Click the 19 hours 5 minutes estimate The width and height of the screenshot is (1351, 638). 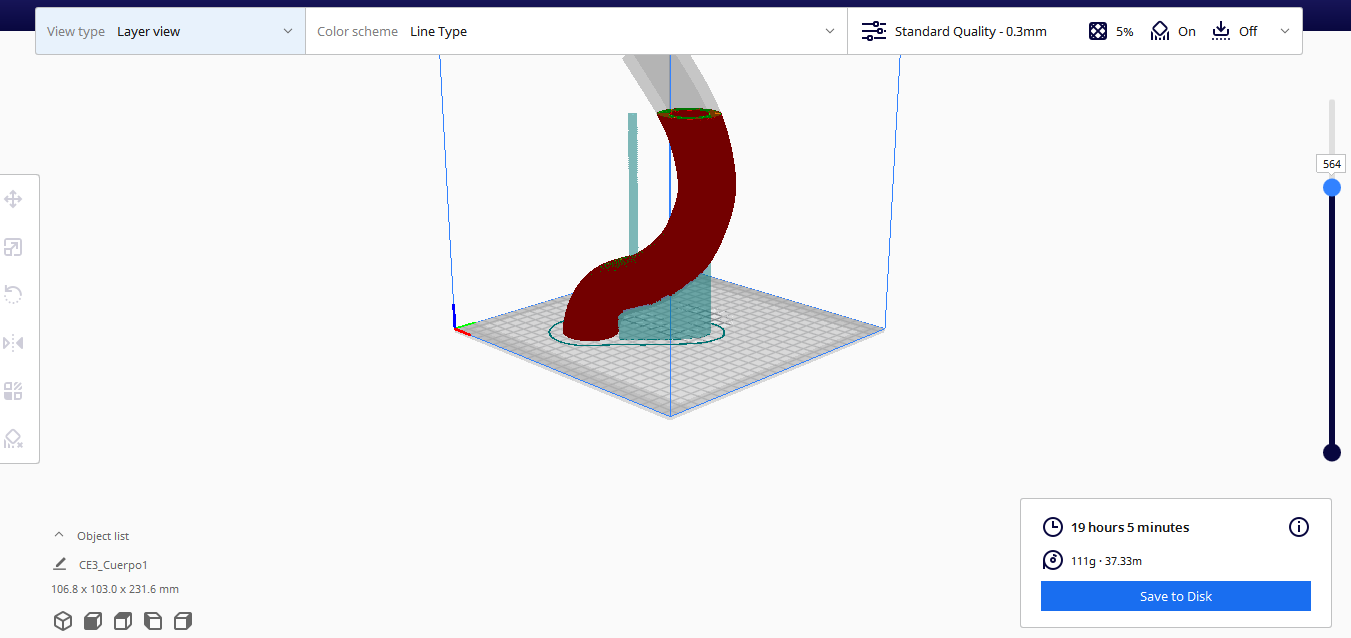click(x=1130, y=527)
